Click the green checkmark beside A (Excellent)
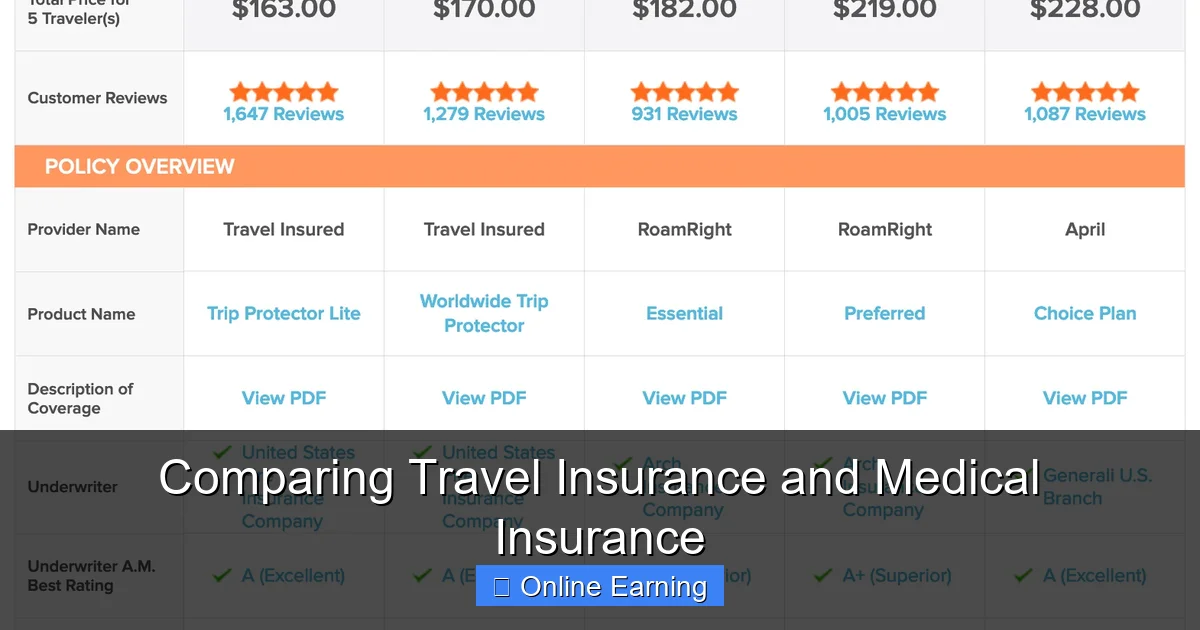Image resolution: width=1200 pixels, height=630 pixels. [220, 576]
